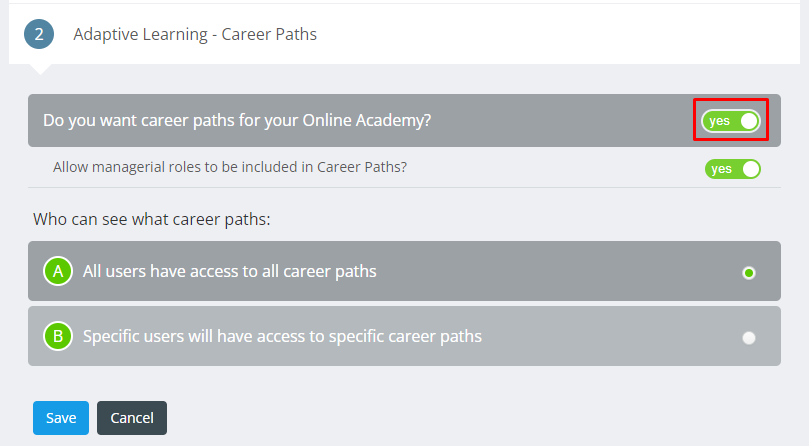Disable managerial roles in Career Paths toggle

pyautogui.click(x=733, y=169)
